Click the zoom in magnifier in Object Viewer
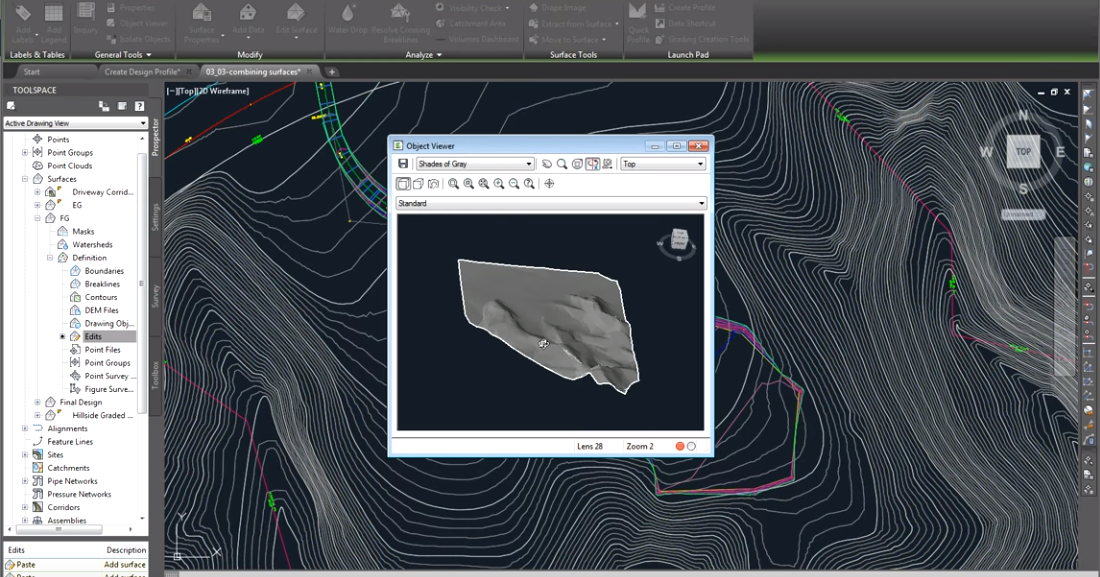The height and width of the screenshot is (577, 1100). click(x=499, y=184)
